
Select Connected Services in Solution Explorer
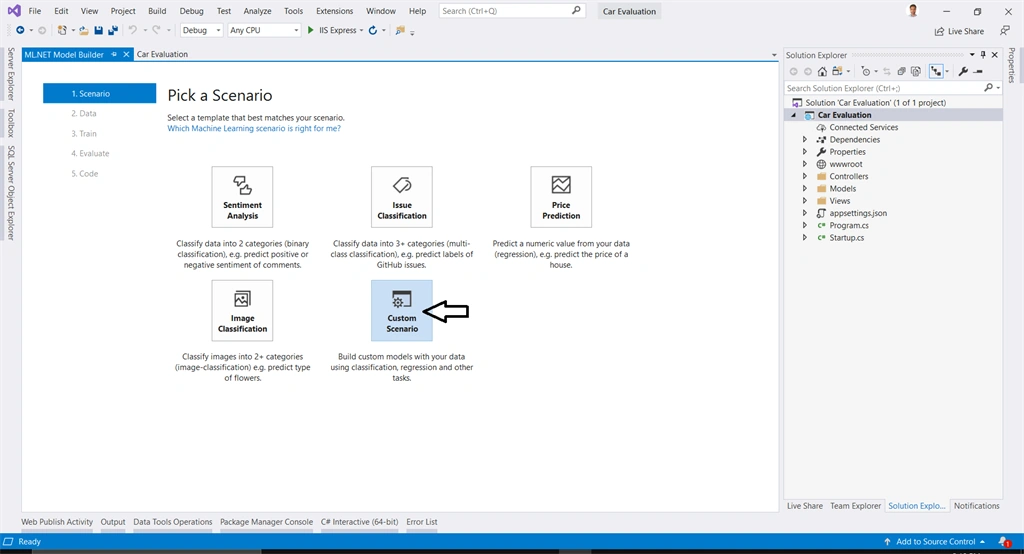(x=863, y=127)
